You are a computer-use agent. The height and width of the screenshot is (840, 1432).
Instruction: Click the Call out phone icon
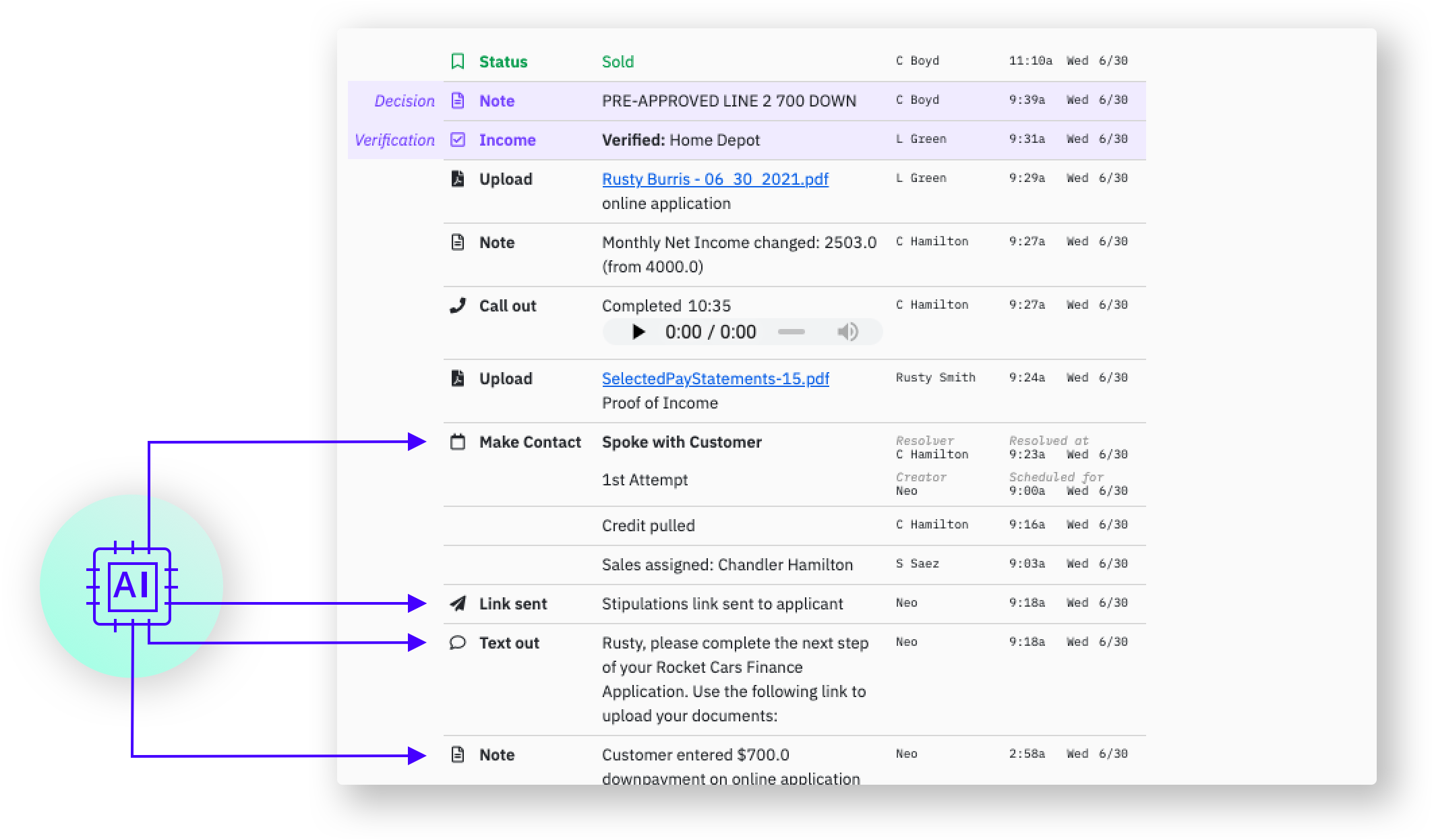coord(458,305)
